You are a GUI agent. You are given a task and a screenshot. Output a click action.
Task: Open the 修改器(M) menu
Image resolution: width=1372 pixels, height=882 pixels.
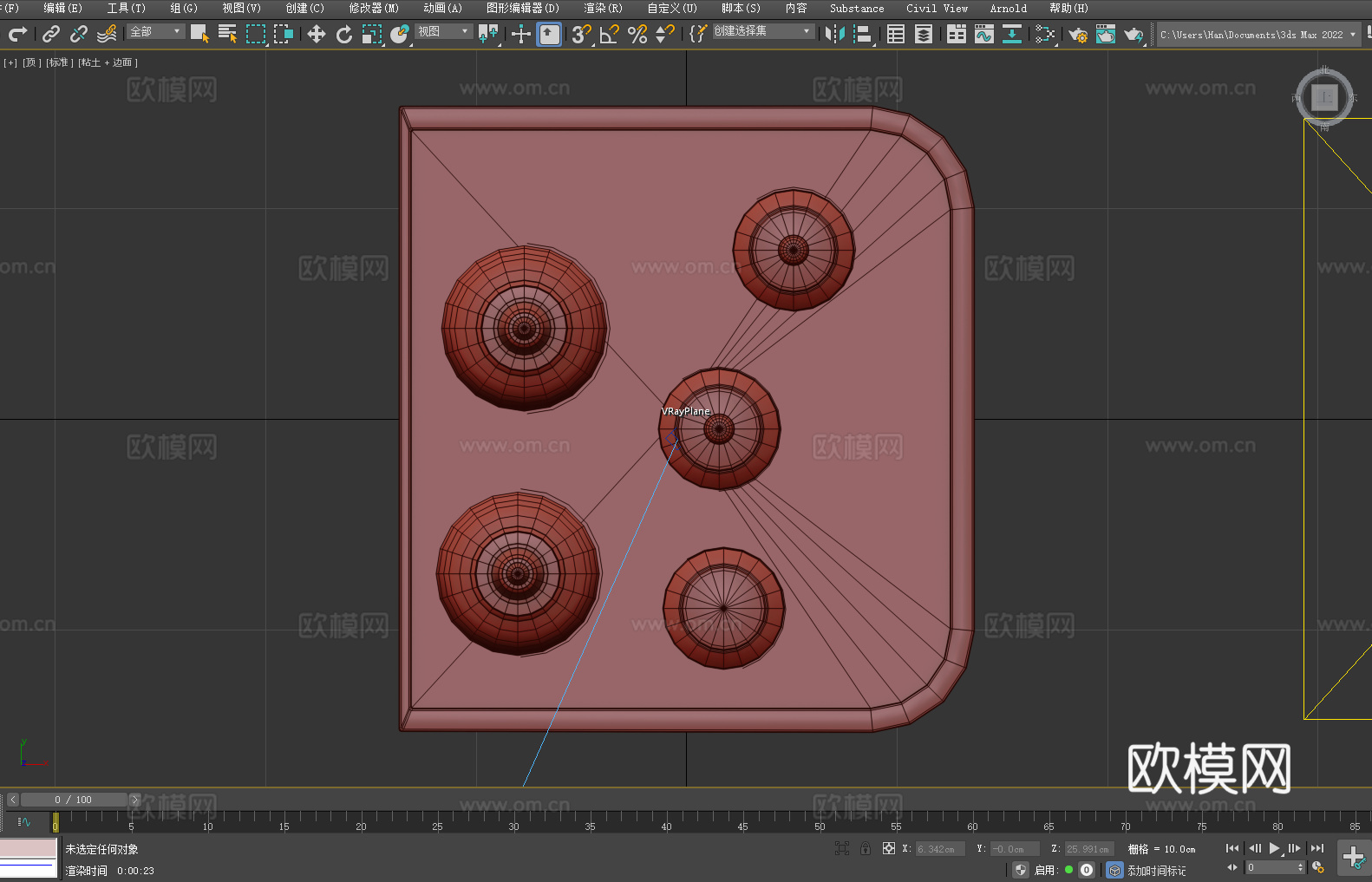point(374,8)
